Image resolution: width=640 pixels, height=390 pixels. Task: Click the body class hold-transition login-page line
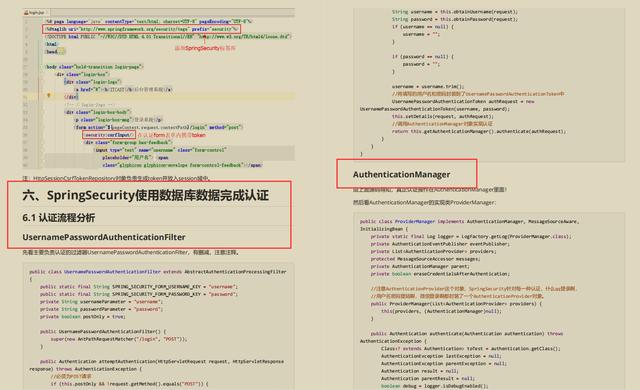[94, 66]
